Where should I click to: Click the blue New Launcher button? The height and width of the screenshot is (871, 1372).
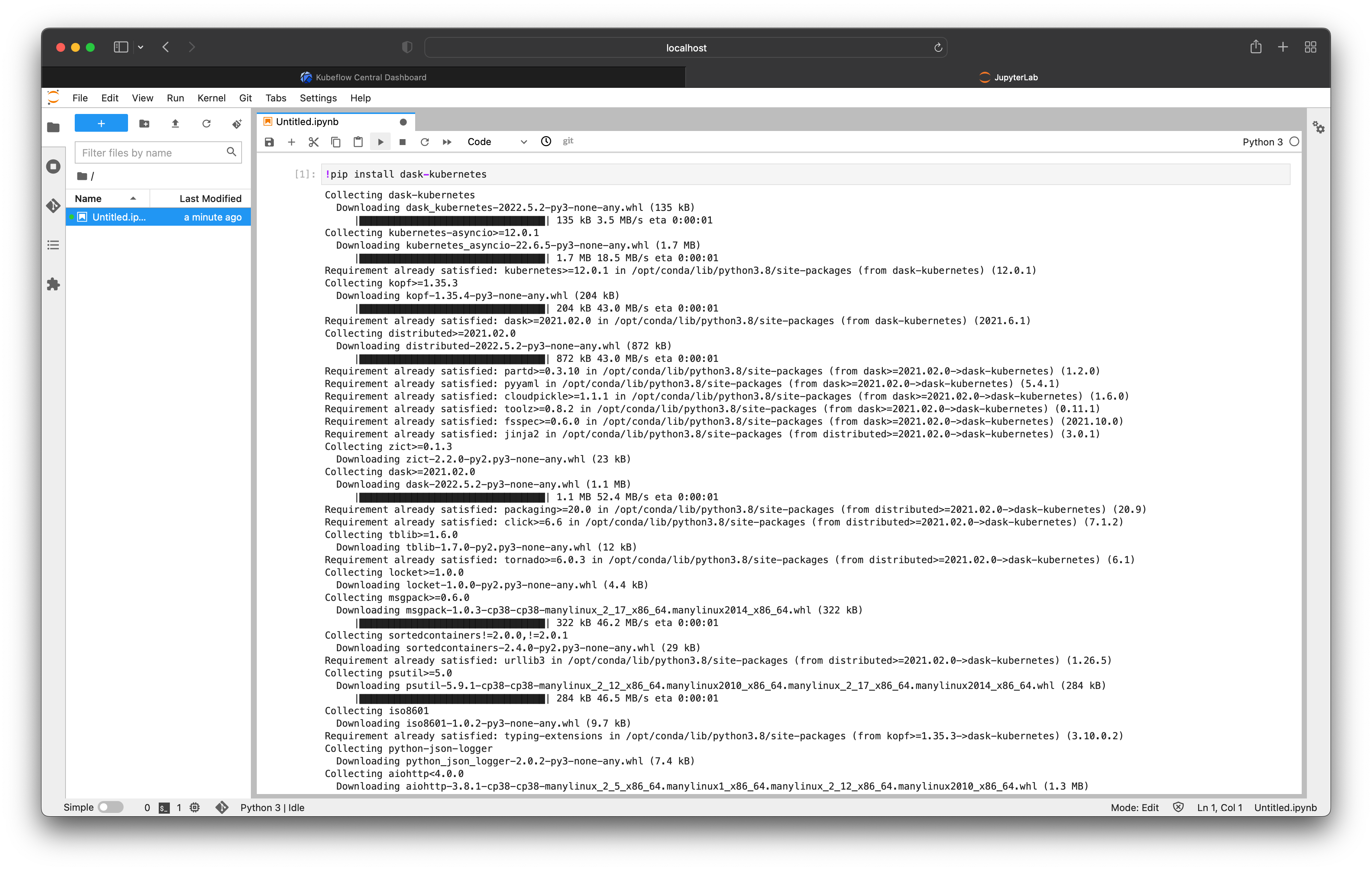(x=101, y=123)
